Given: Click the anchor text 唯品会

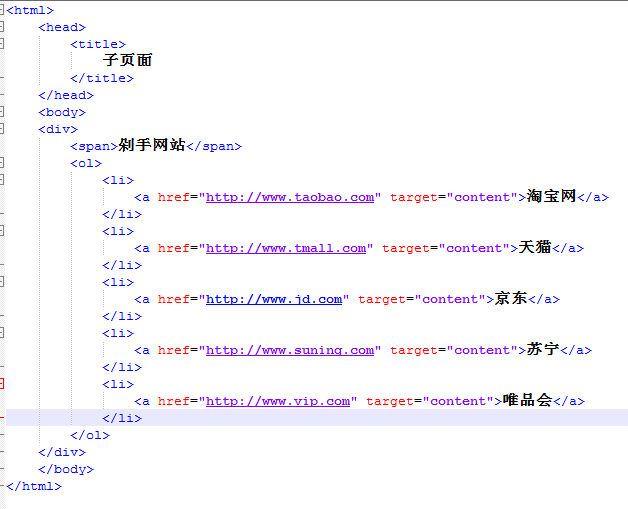Looking at the screenshot, I should 527,400.
